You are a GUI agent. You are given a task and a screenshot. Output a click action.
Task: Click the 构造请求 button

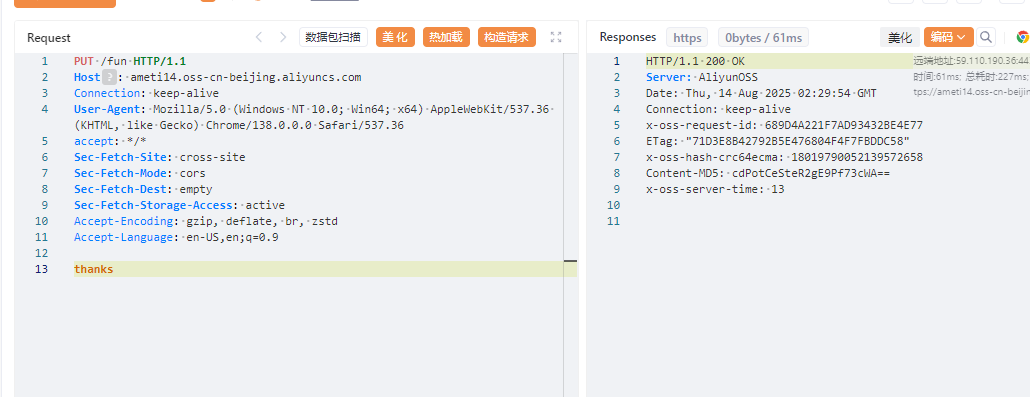coord(506,37)
